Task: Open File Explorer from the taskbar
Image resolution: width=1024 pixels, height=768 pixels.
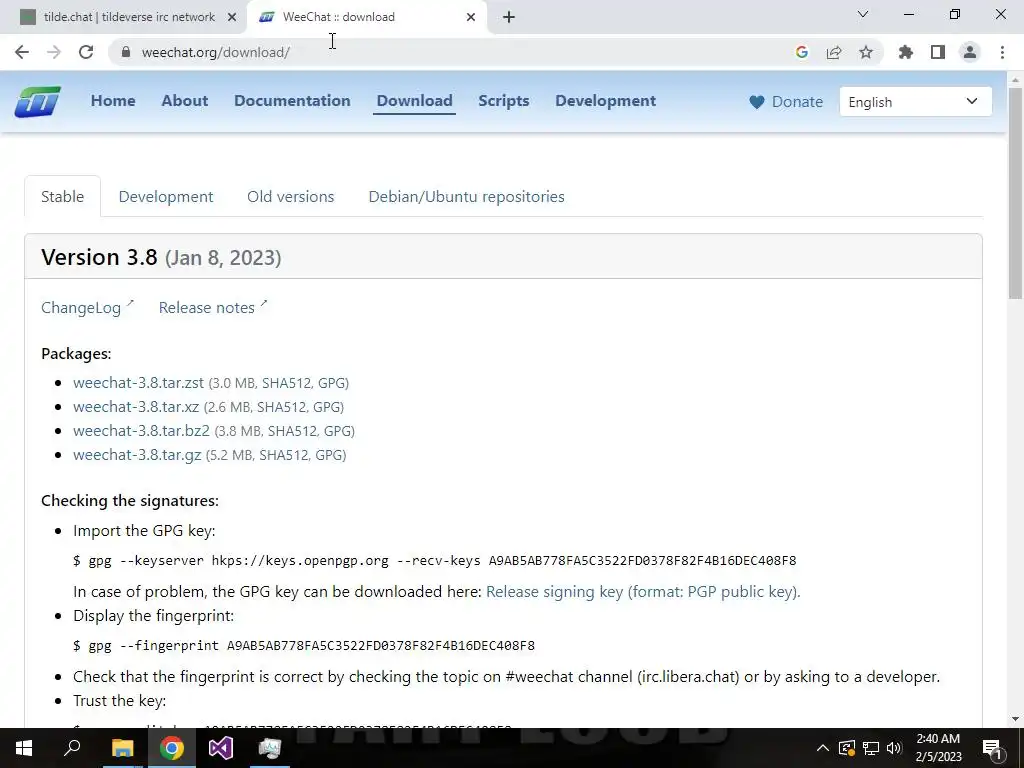Action: 122,748
